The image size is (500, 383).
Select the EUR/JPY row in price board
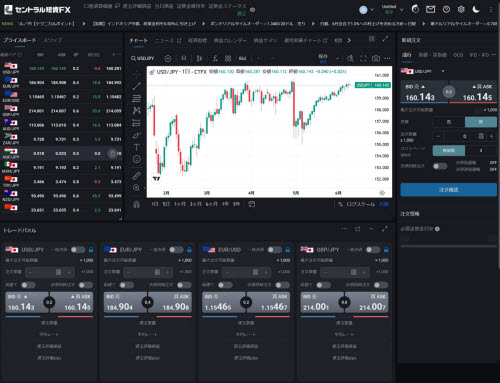coord(62,83)
